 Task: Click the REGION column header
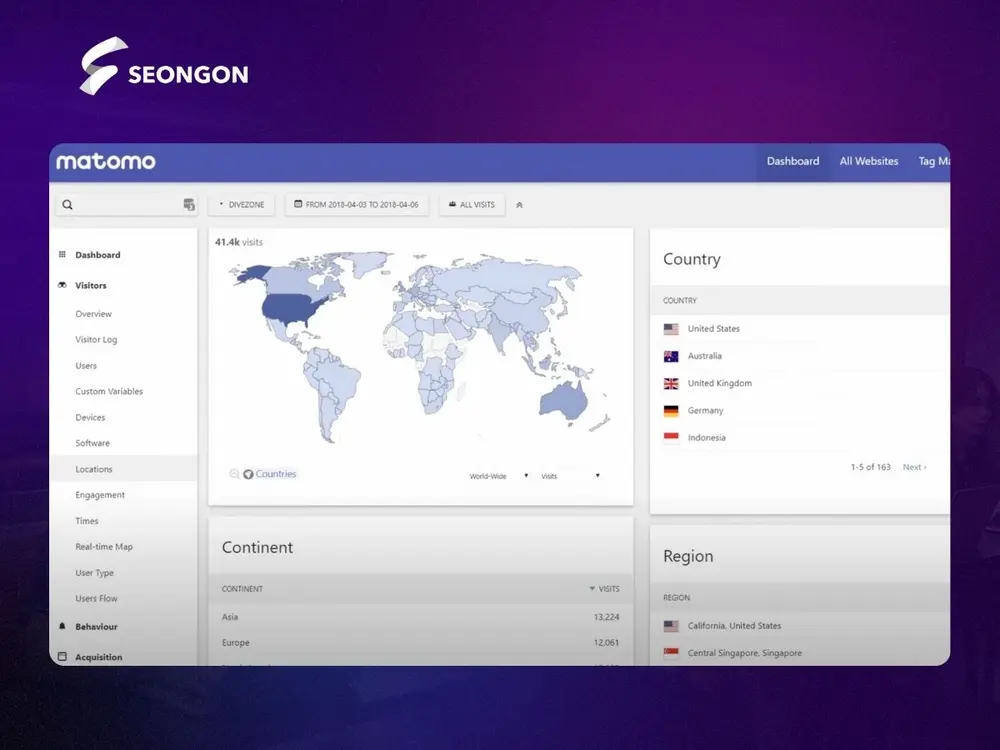(677, 598)
